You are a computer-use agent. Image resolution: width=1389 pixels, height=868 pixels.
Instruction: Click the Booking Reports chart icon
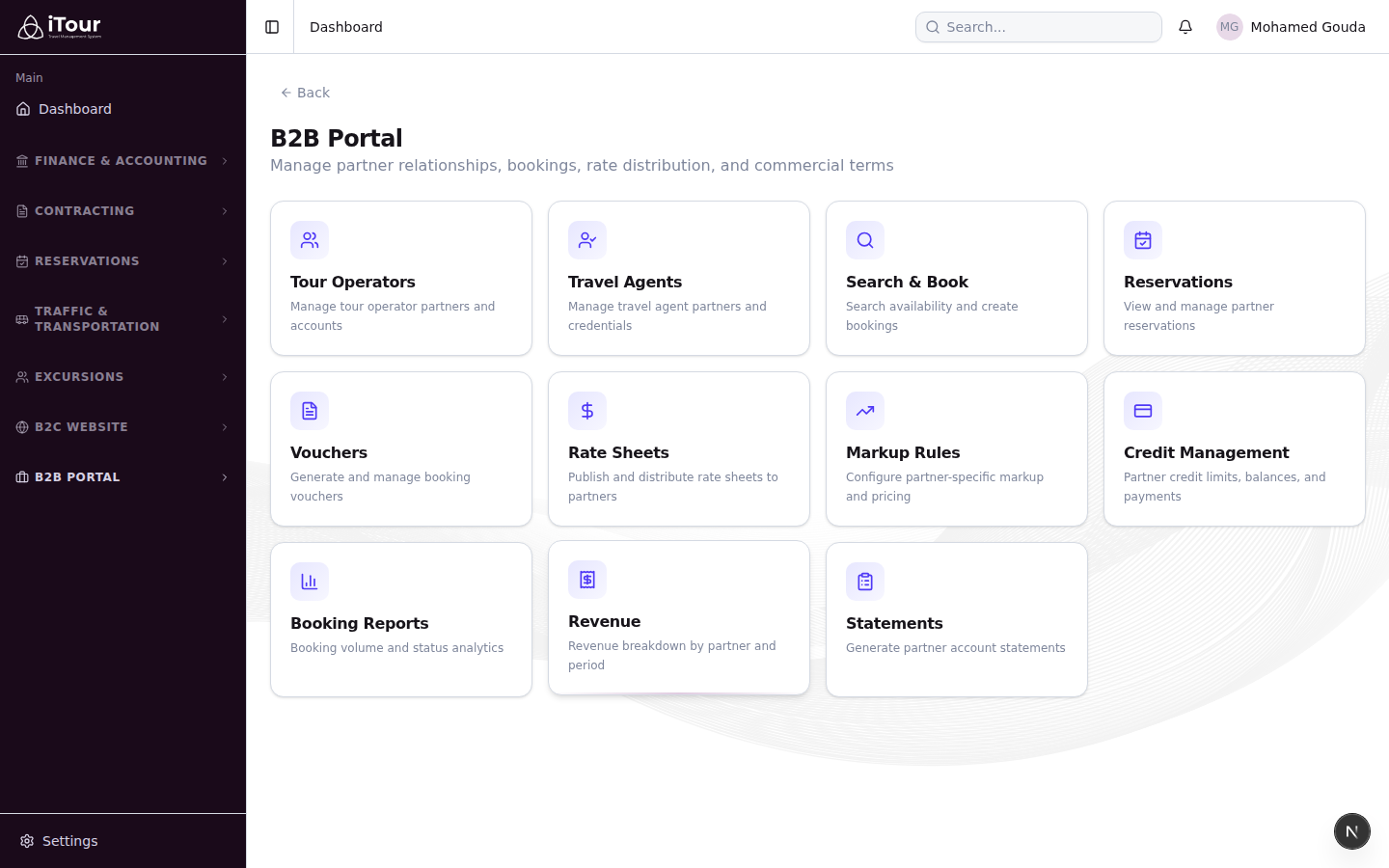310,582
